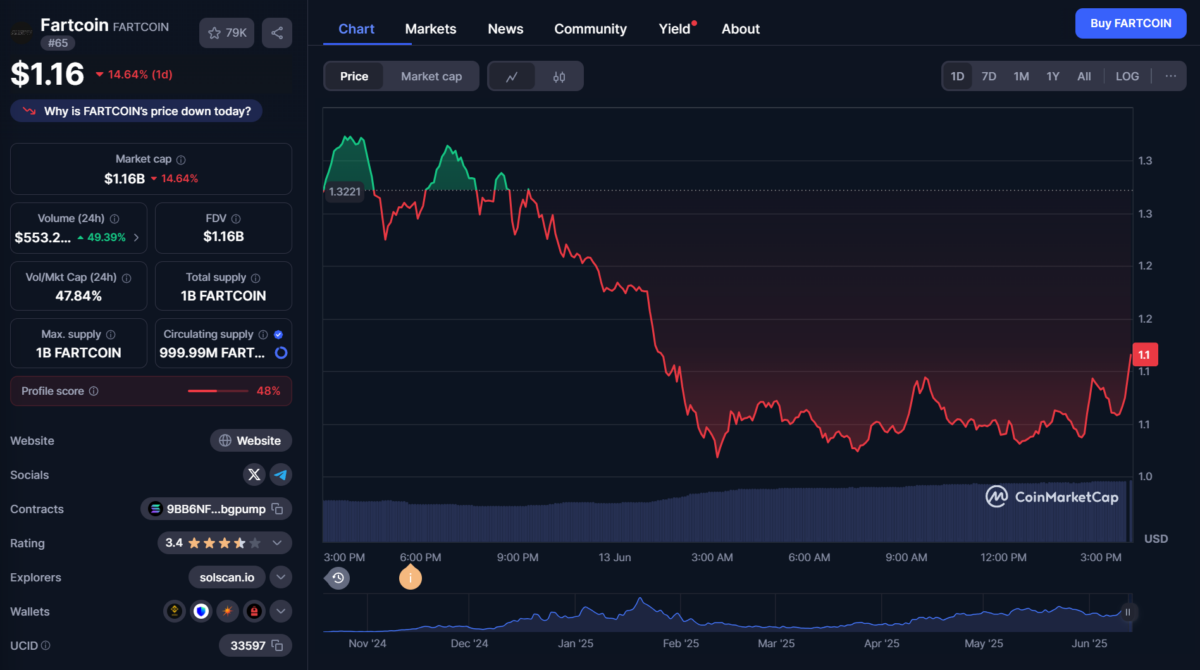Screen dimensions: 1200x670
Task: Click the verified badge on Circulating supply
Action: (x=278, y=334)
